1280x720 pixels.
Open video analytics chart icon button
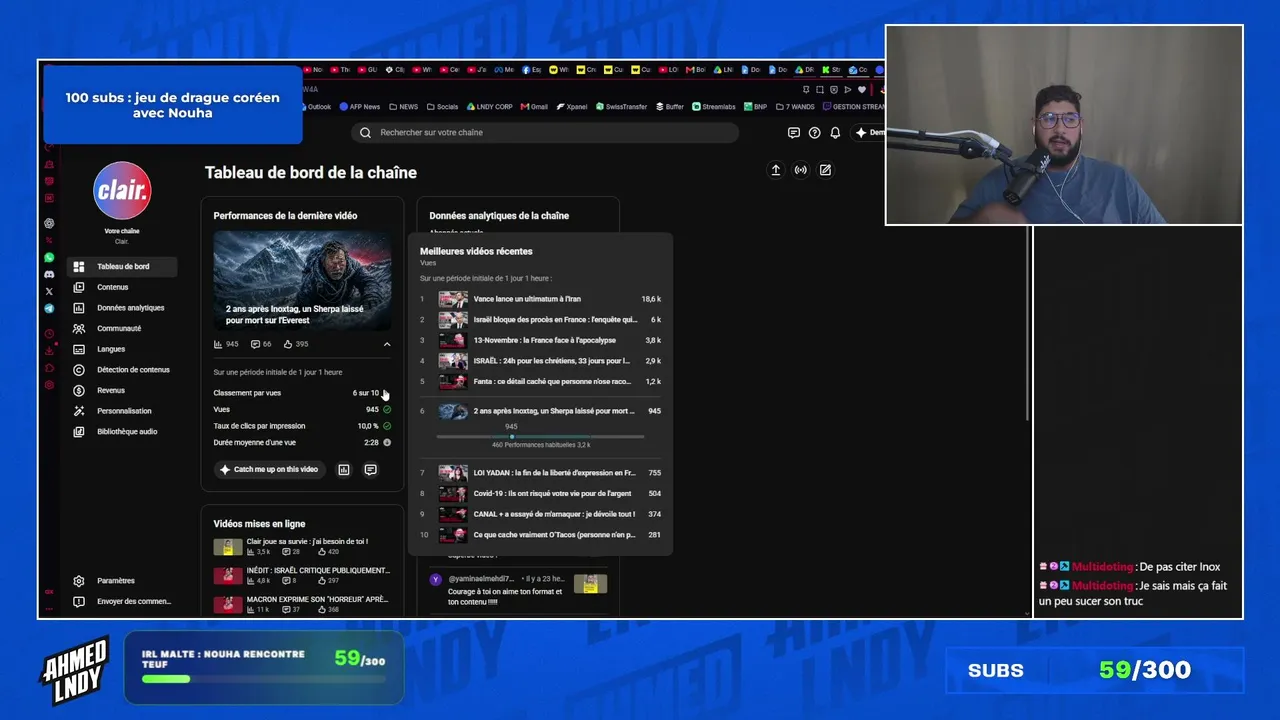point(343,469)
